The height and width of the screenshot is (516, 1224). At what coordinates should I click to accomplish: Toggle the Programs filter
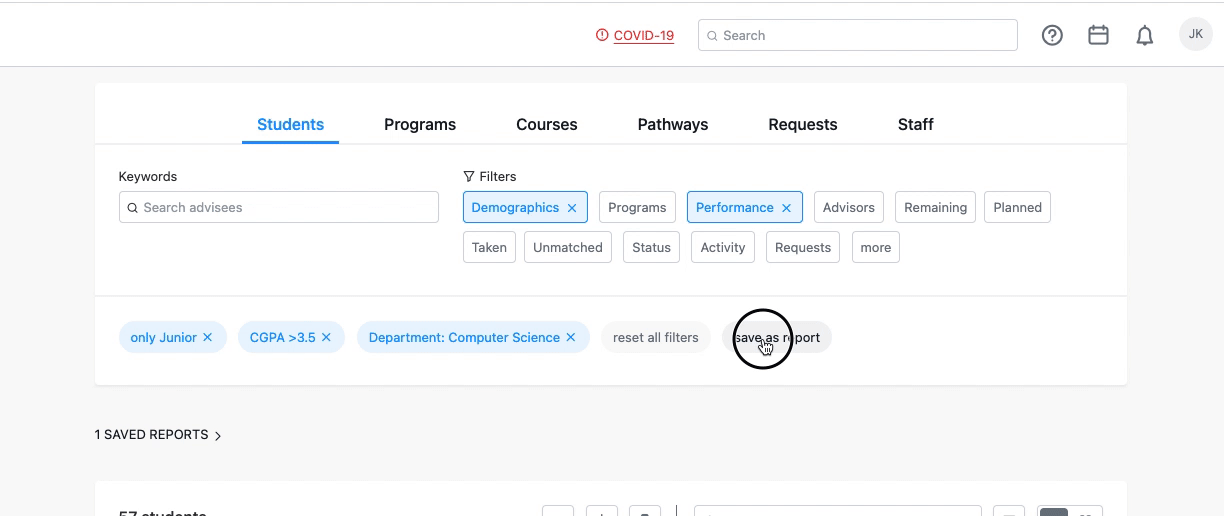click(x=637, y=208)
